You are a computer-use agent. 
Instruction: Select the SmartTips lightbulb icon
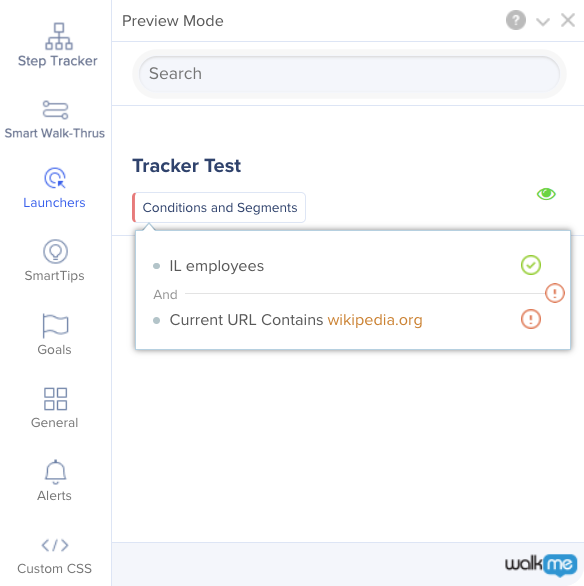click(55, 252)
